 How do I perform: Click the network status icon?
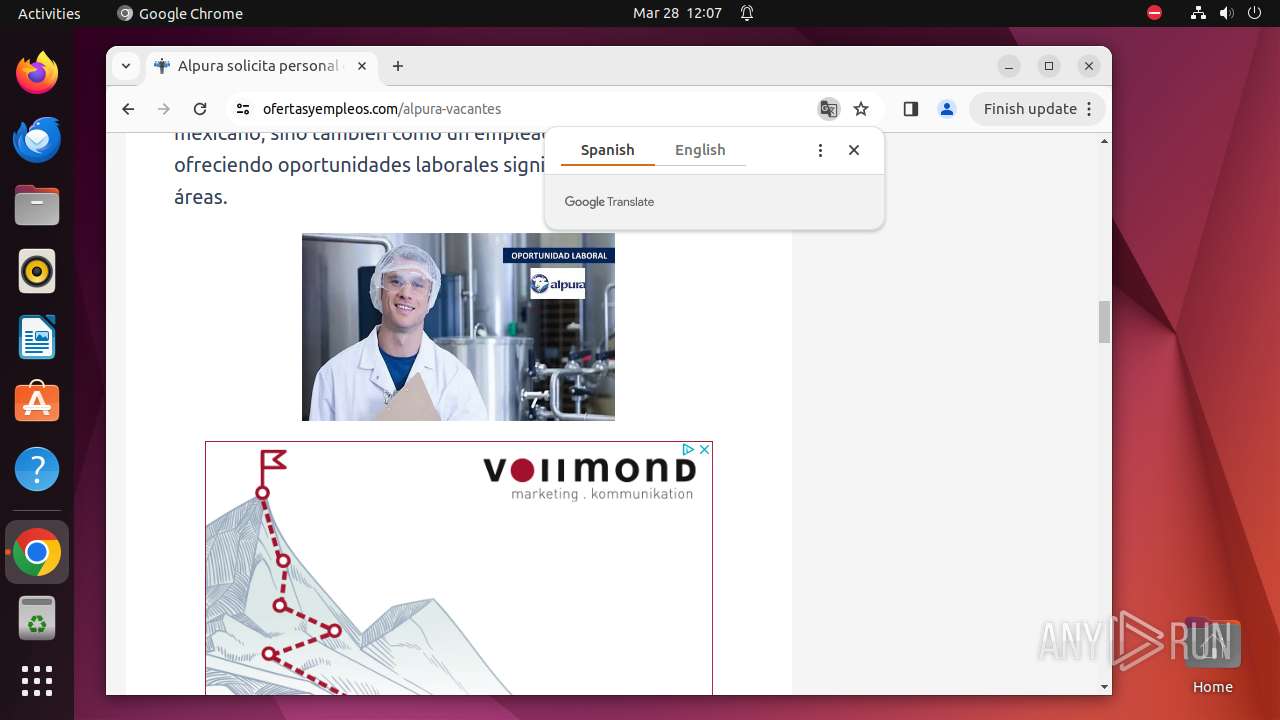(1198, 13)
